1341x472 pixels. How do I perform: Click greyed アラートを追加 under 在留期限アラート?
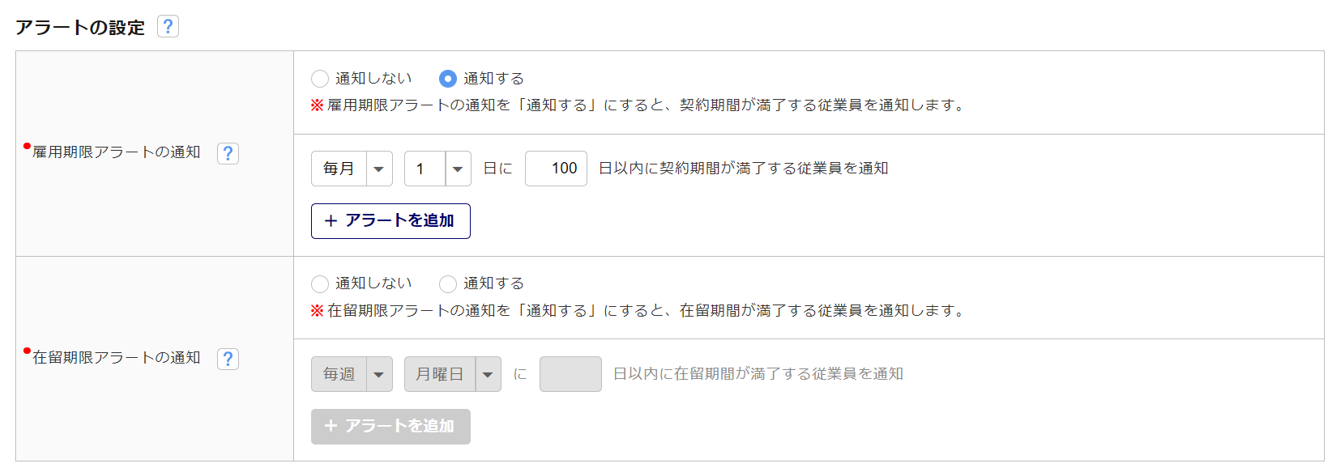coord(390,426)
